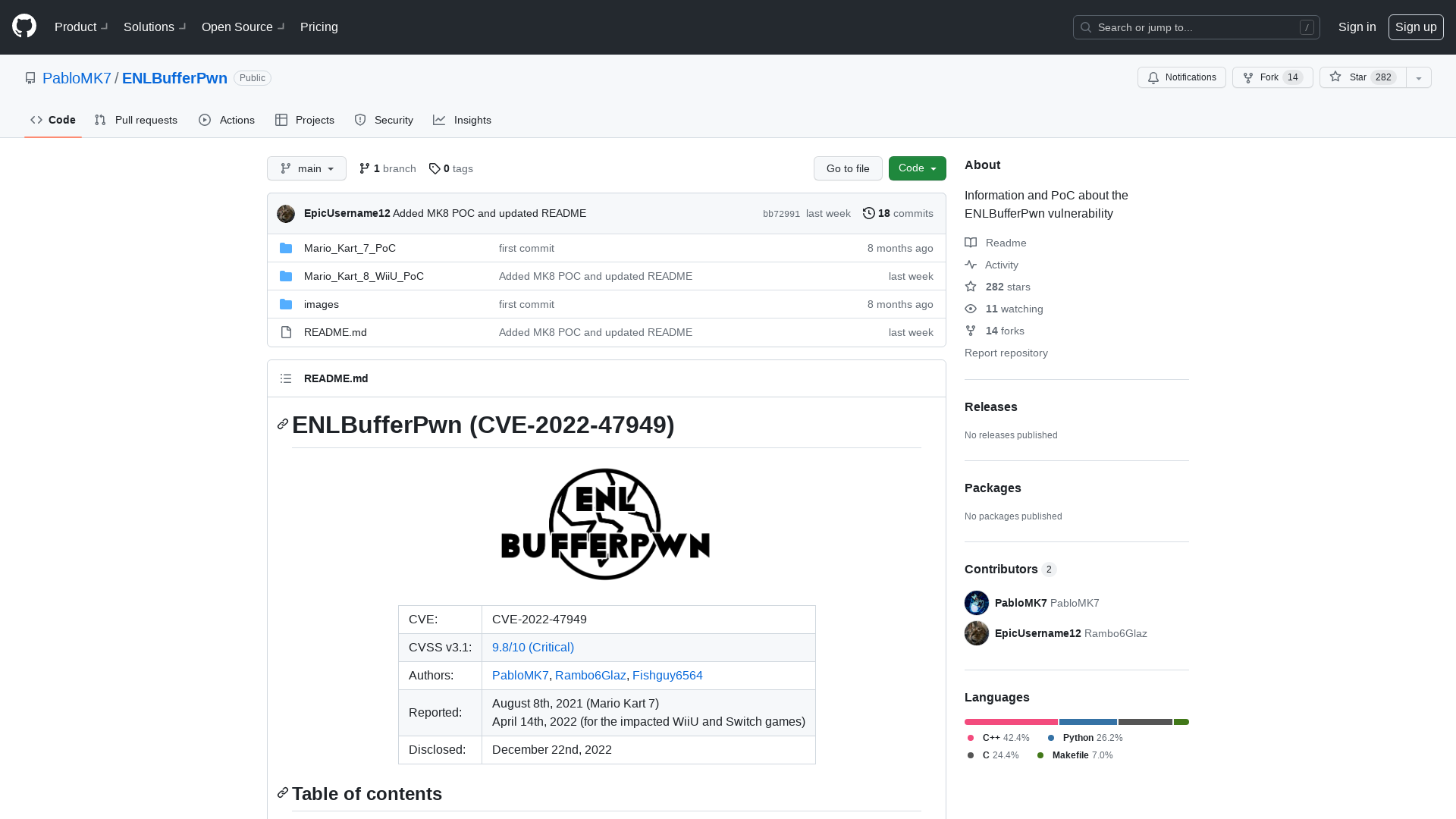1456x819 pixels.
Task: Fork the repository
Action: [x=1272, y=77]
